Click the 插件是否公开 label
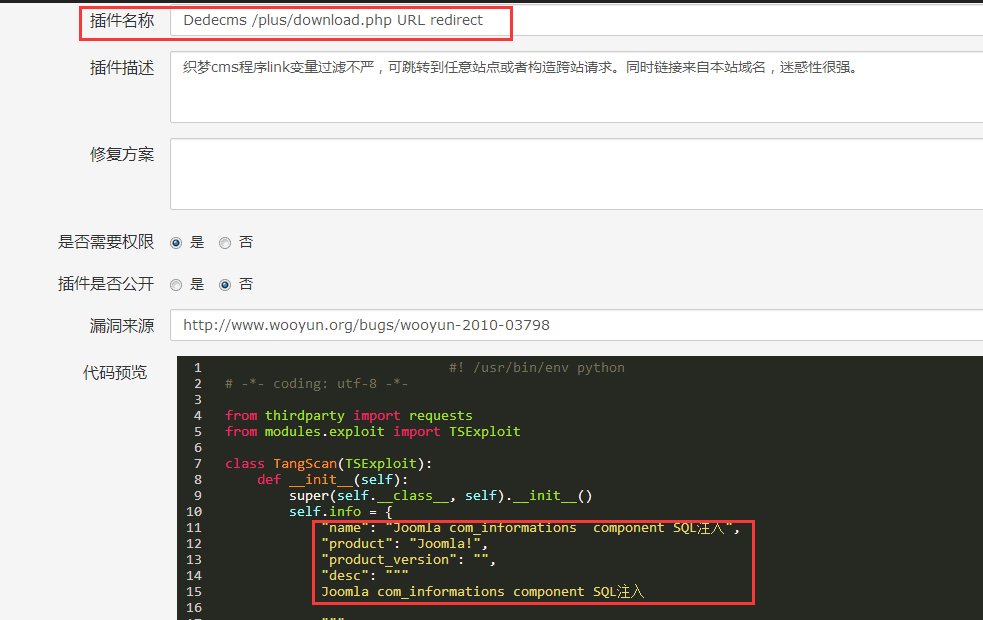983x620 pixels. pos(106,284)
